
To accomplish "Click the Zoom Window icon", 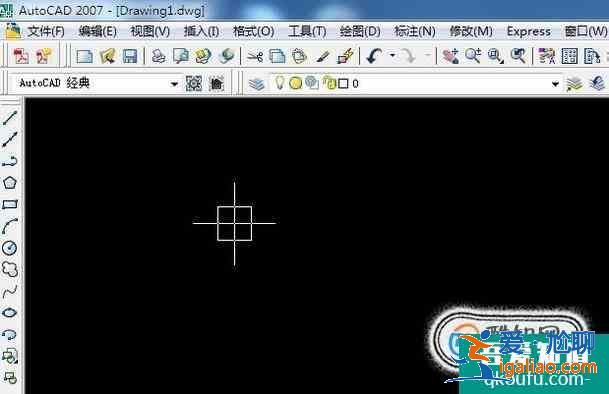I will click(x=495, y=57).
